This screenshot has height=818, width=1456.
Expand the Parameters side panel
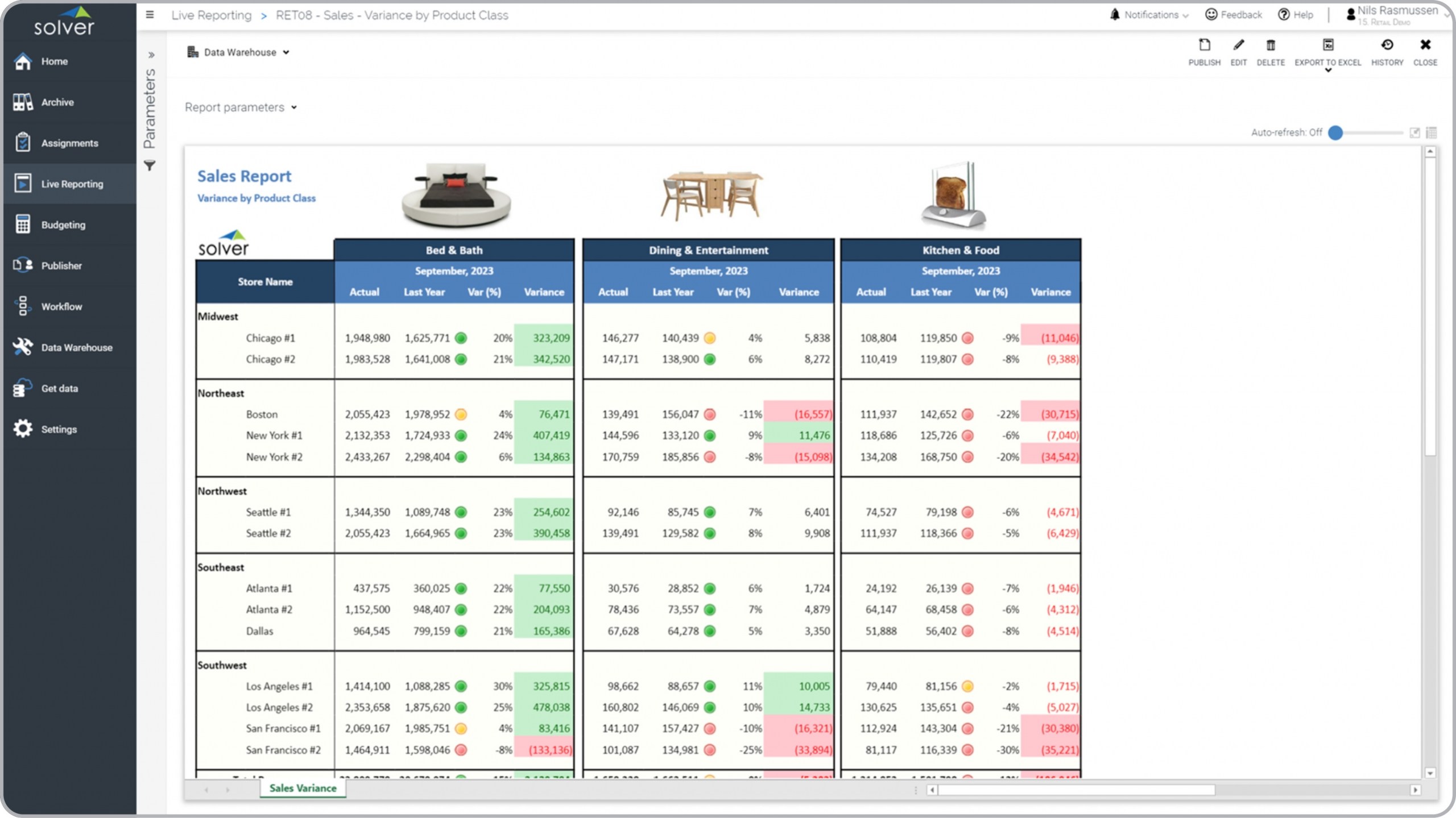[151, 55]
